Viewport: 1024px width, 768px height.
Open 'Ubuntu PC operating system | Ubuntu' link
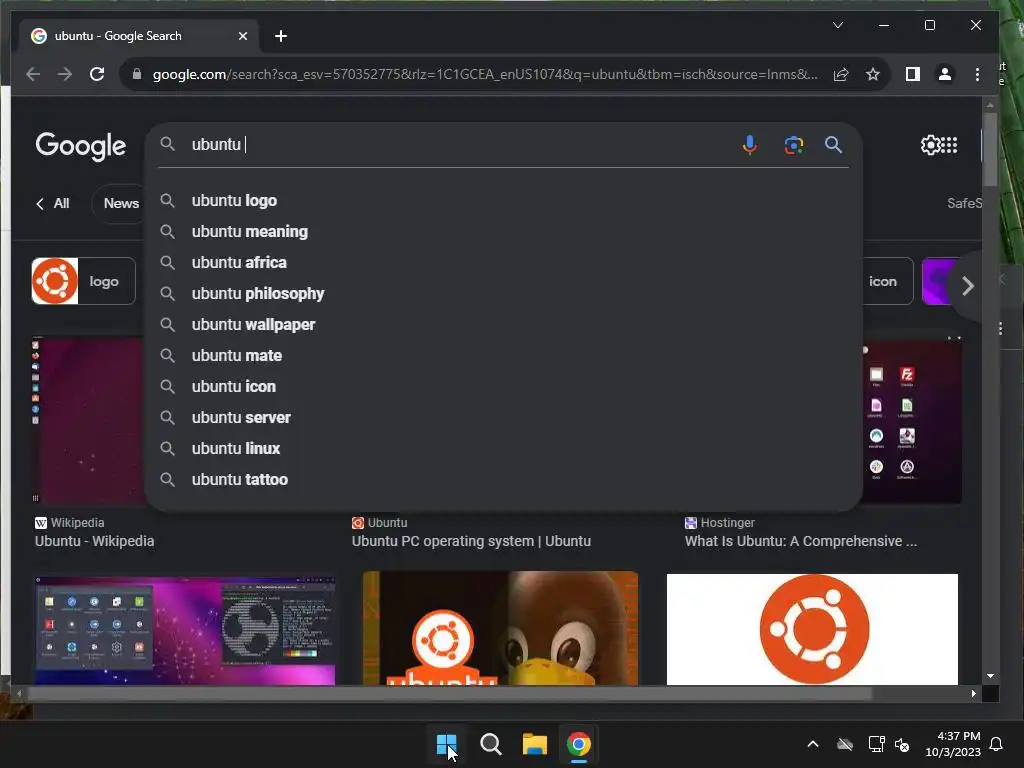472,541
